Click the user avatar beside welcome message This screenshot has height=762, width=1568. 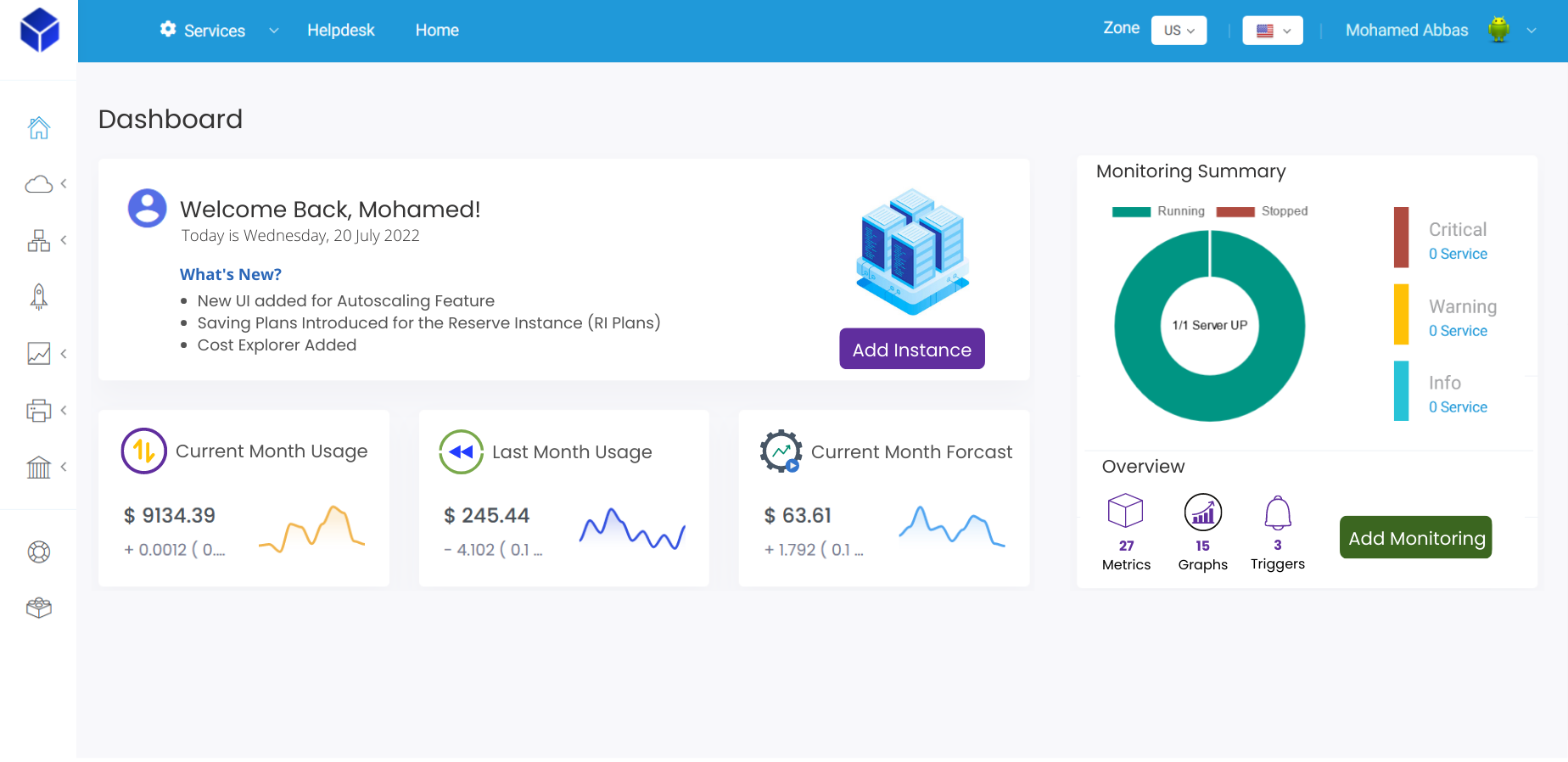click(148, 208)
